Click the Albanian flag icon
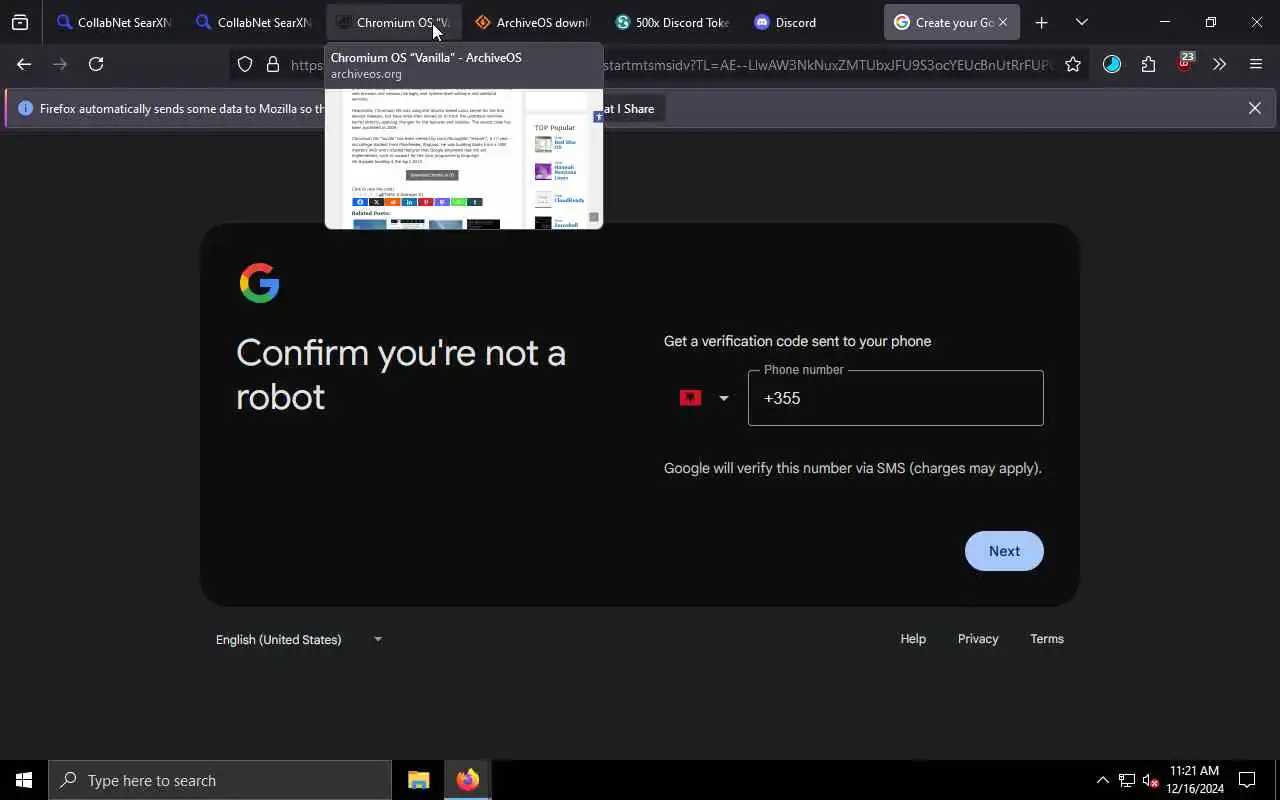 coord(690,398)
